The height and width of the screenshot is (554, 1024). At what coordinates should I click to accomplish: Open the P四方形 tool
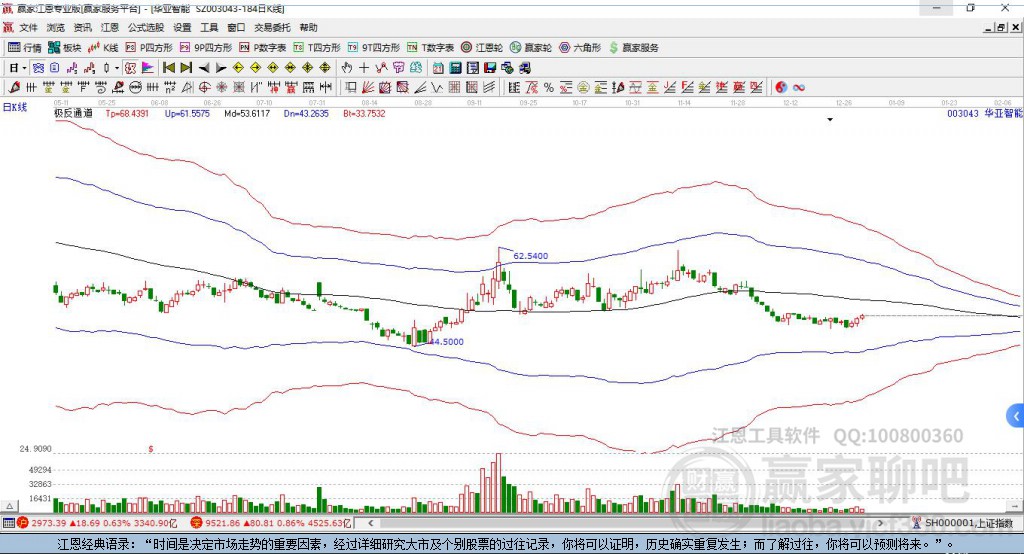(149, 48)
